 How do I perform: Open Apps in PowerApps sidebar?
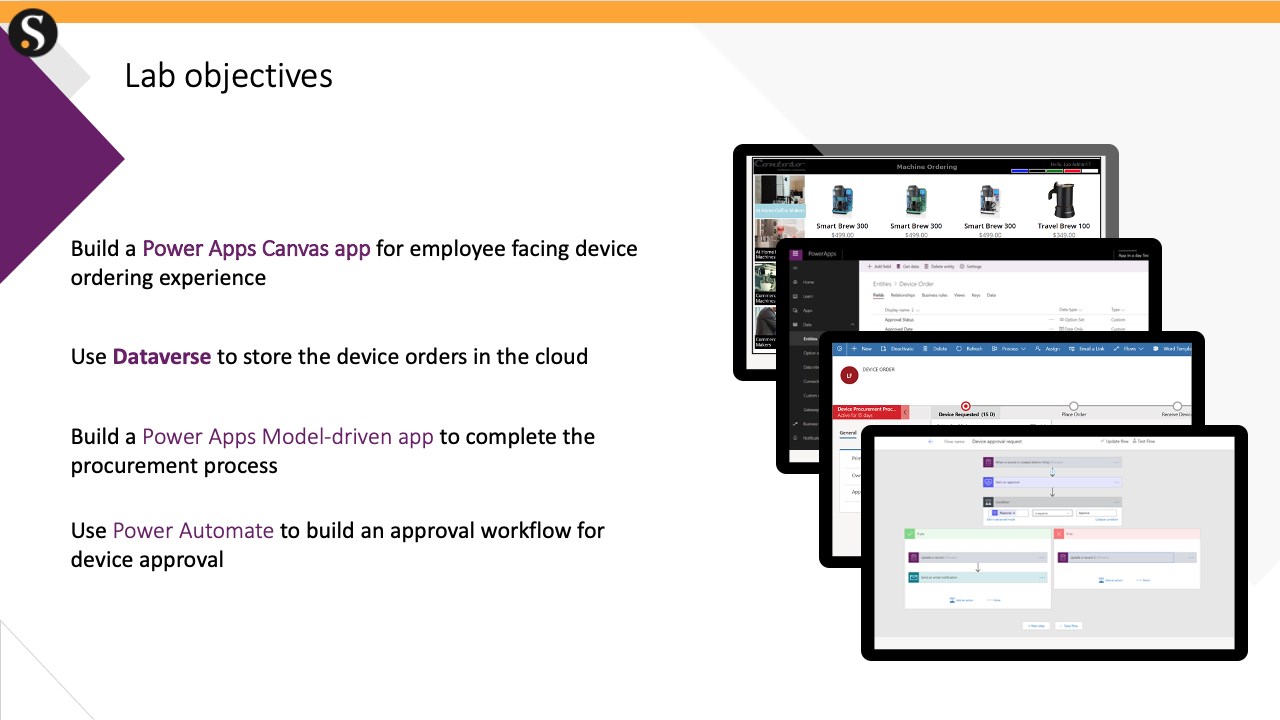(x=805, y=311)
